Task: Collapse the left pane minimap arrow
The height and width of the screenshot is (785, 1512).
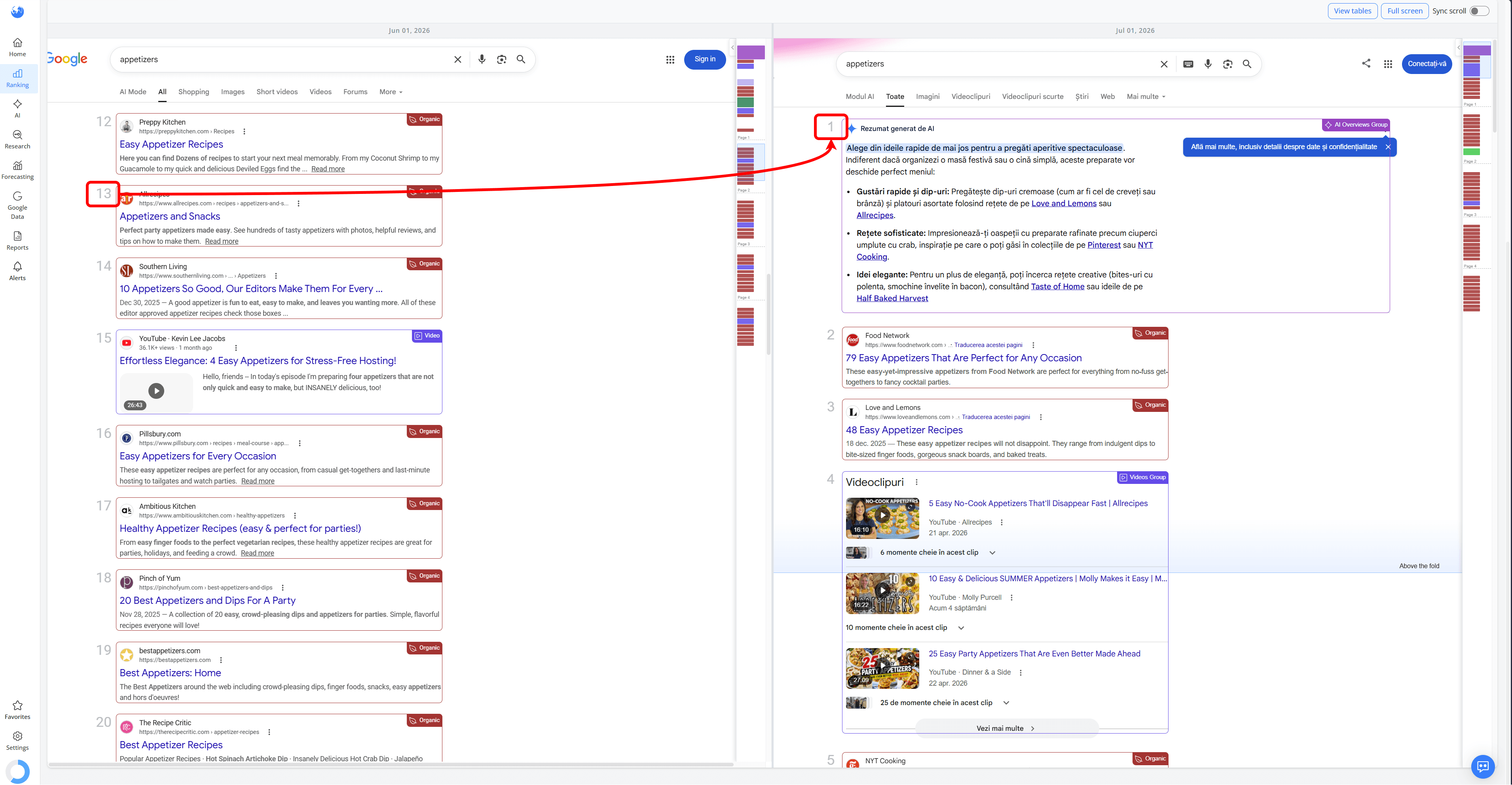Action: point(732,47)
